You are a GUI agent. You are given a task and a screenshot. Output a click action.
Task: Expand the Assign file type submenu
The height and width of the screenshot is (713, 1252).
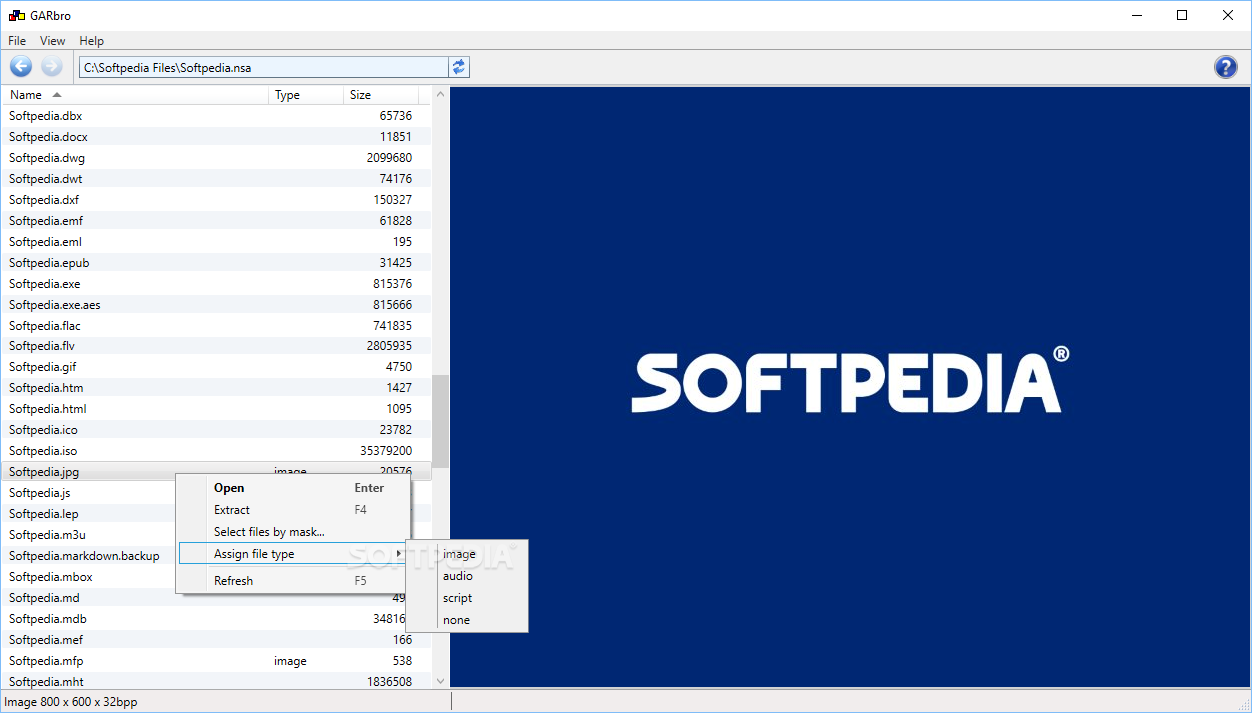293,554
